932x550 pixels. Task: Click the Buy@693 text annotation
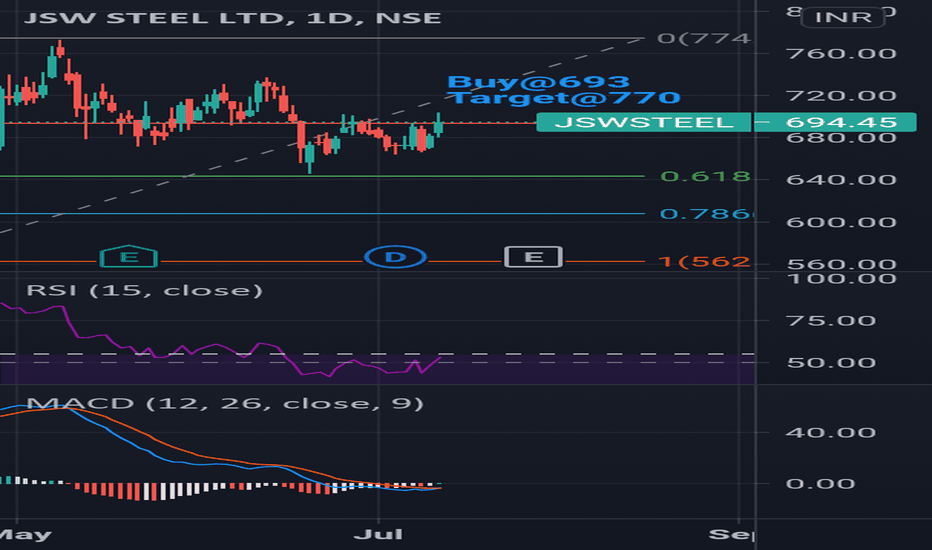point(538,81)
